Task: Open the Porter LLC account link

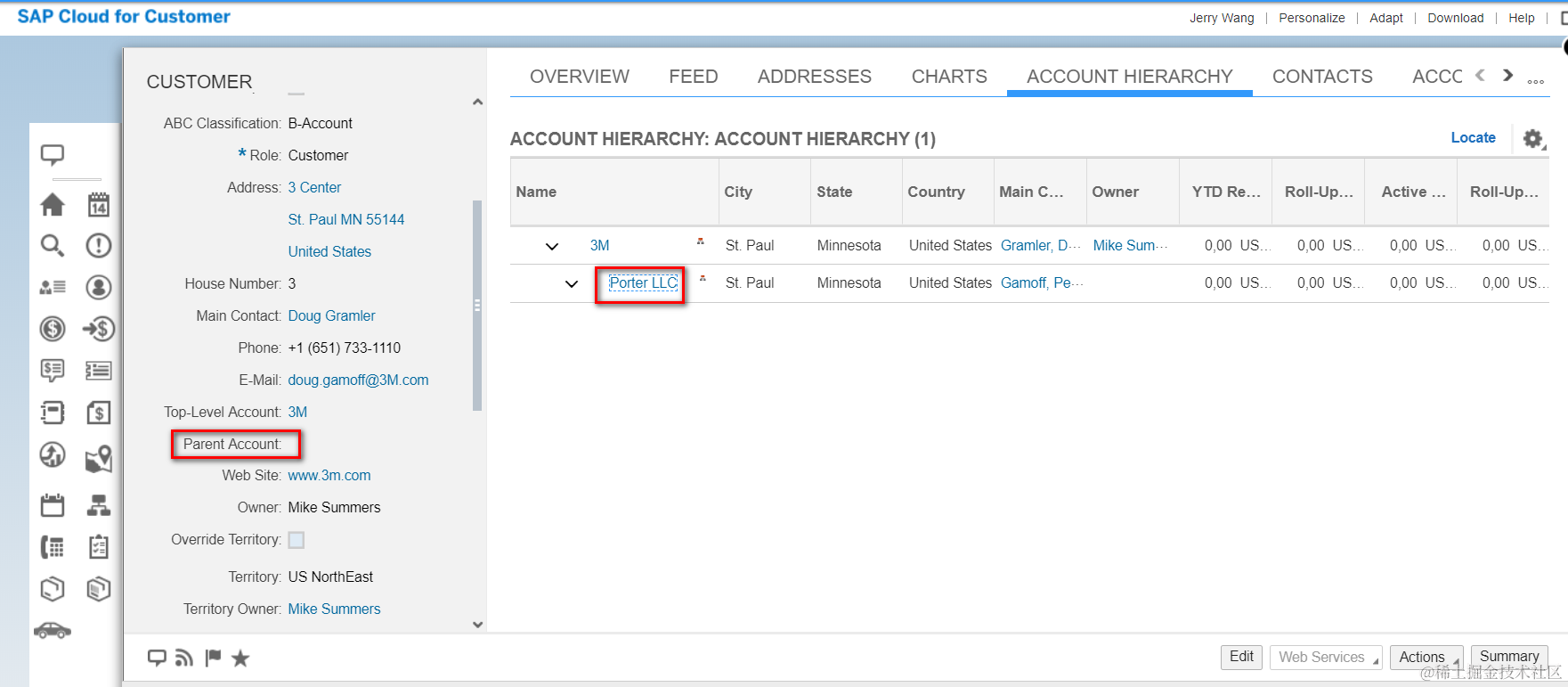Action: [643, 282]
